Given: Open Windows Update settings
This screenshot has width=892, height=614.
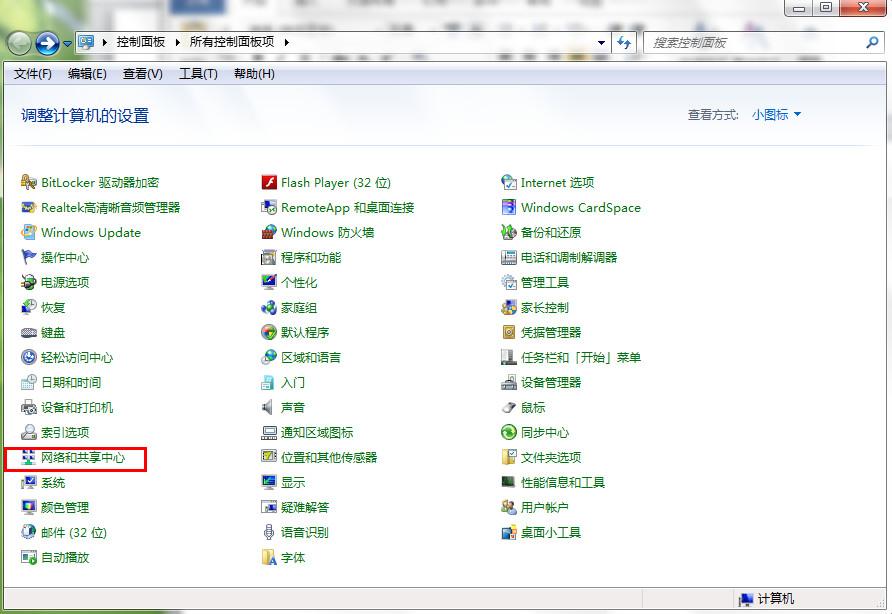Looking at the screenshot, I should (89, 232).
